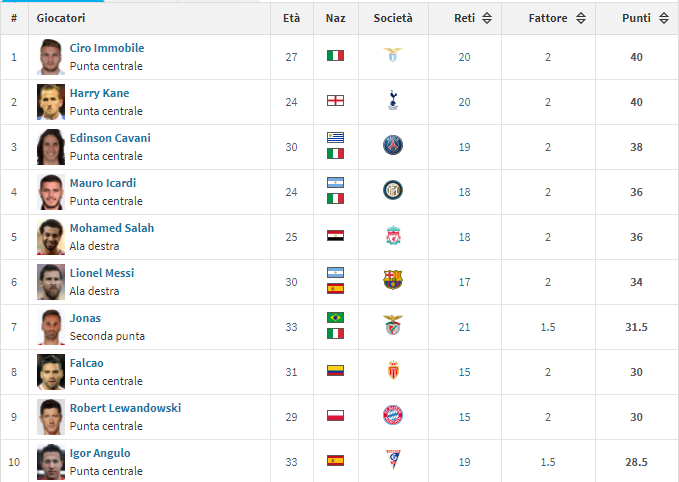Viewport: 679px width, 482px height.
Task: Open Robert Lewandowski's profile link
Action: [x=125, y=408]
